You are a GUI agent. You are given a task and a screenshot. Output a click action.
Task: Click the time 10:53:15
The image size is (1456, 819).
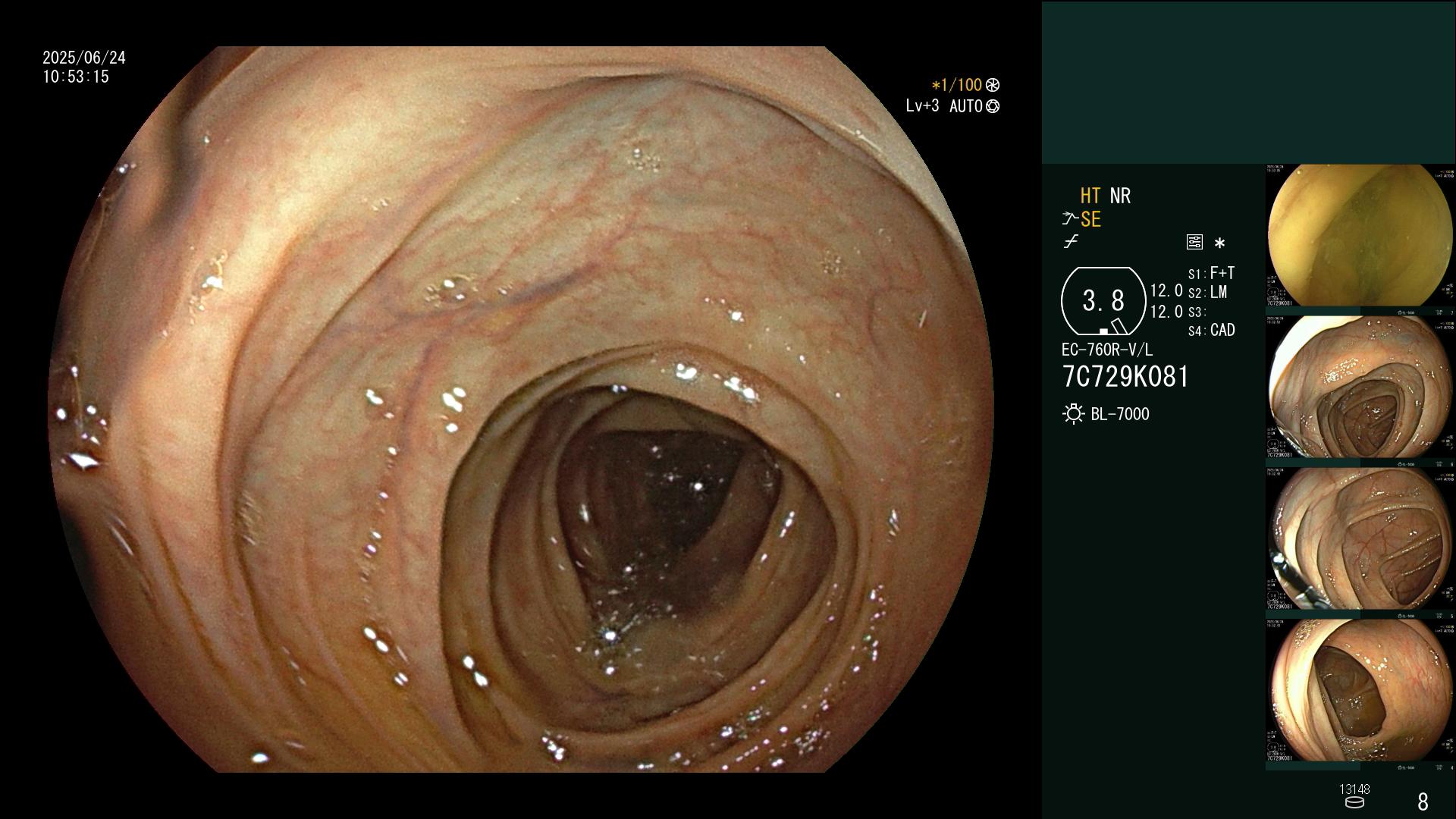76,77
